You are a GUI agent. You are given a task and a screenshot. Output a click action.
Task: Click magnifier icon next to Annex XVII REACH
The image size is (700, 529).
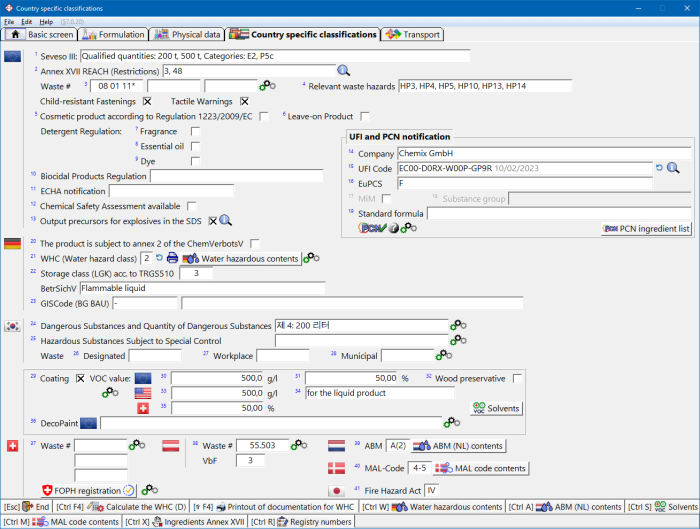[x=343, y=71]
